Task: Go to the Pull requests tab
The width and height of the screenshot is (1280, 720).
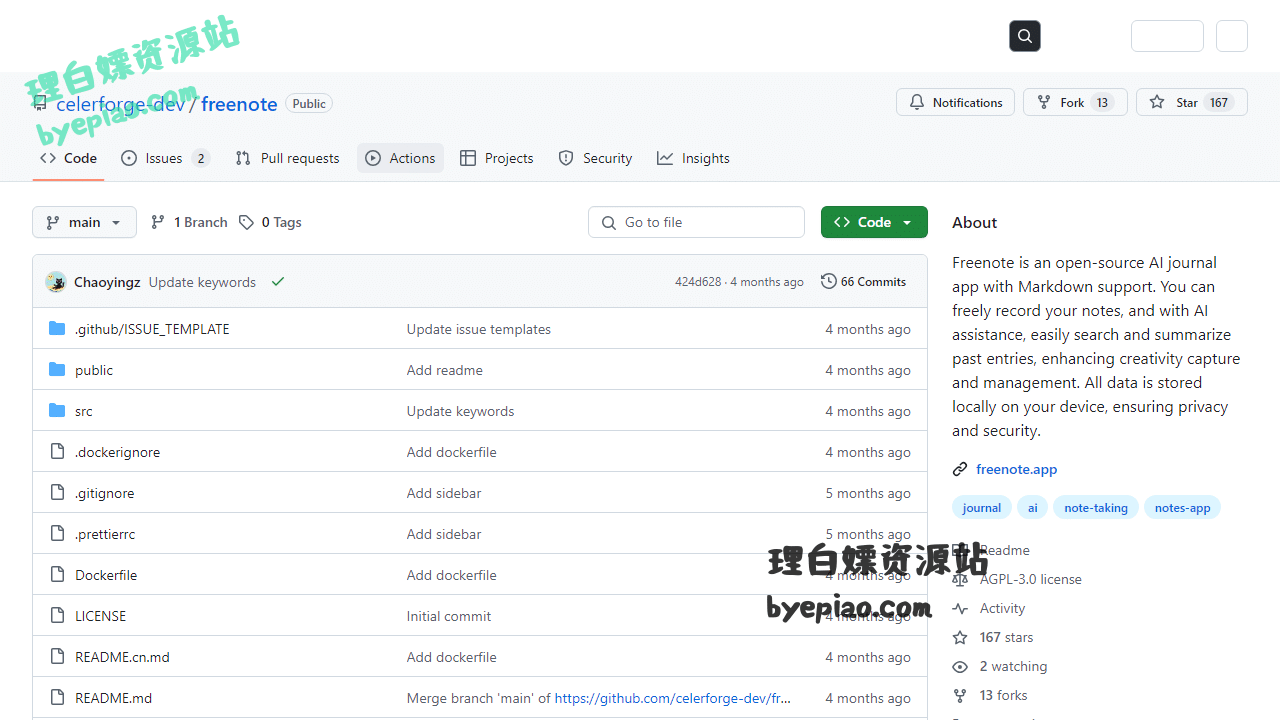Action: [x=287, y=158]
